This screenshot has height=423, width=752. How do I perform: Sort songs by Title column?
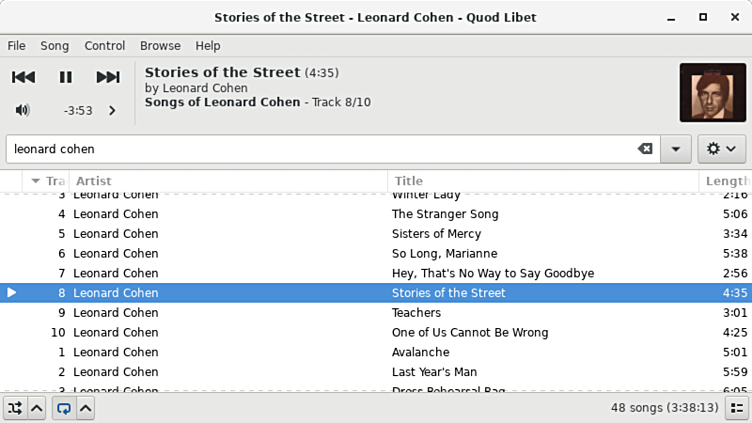540,181
